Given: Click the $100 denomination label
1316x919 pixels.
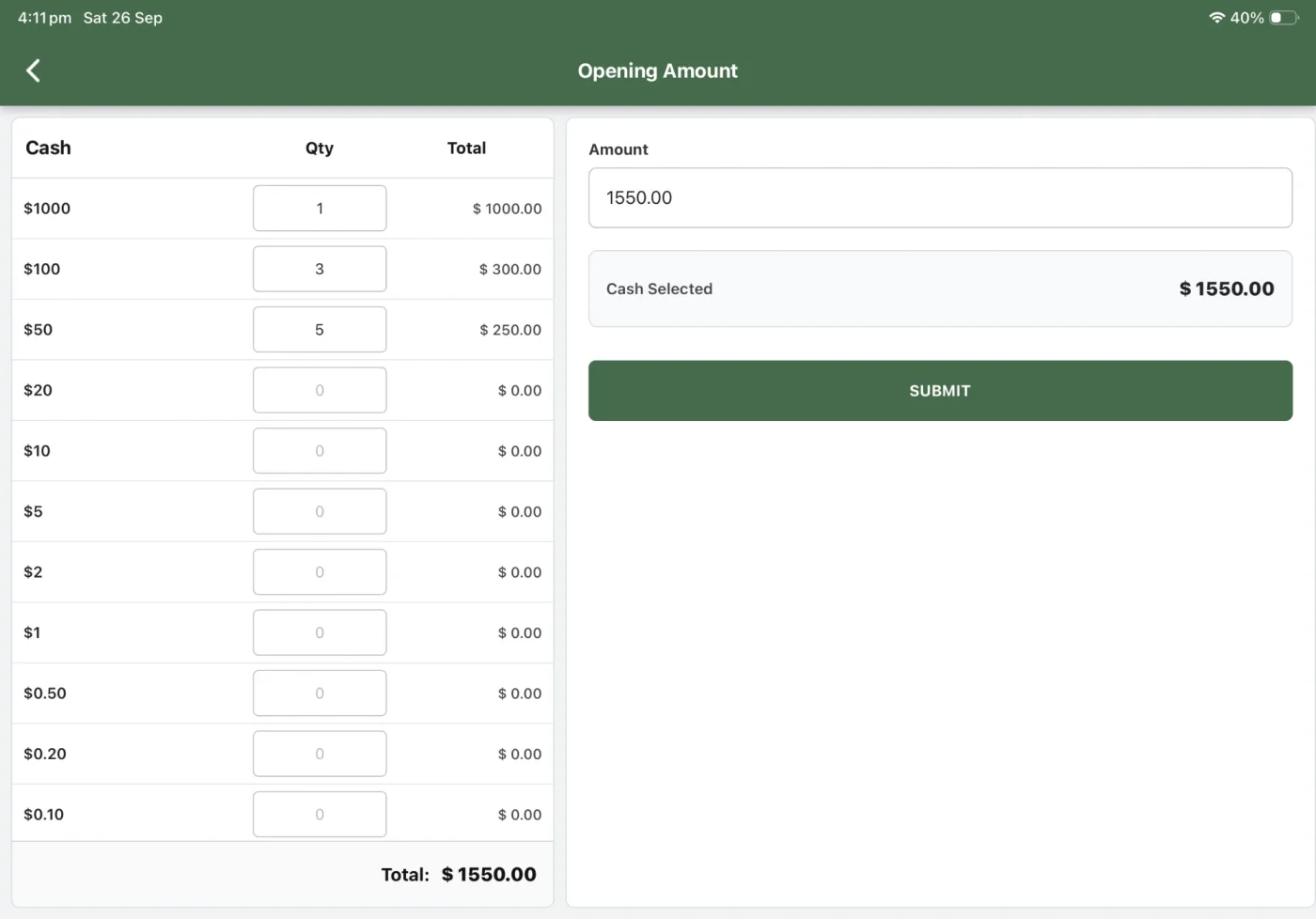Looking at the screenshot, I should click(x=42, y=269).
